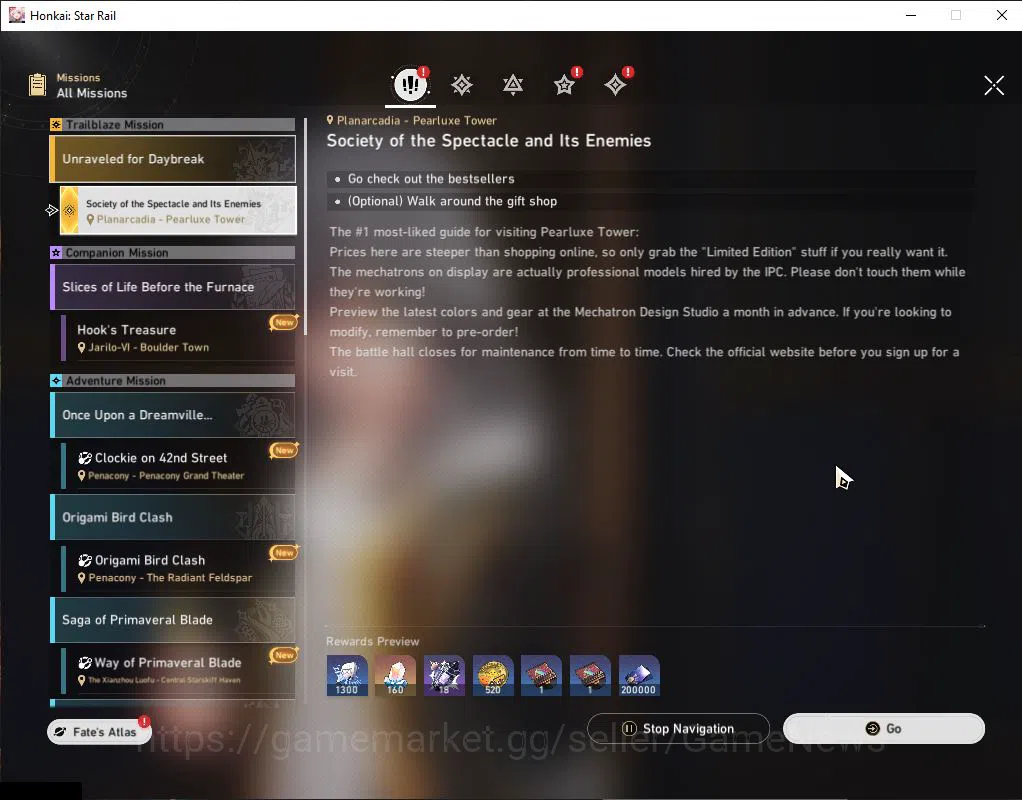This screenshot has width=1022, height=800.
Task: Click the location pin beside The Radiant Feldspar
Action: tap(81, 578)
